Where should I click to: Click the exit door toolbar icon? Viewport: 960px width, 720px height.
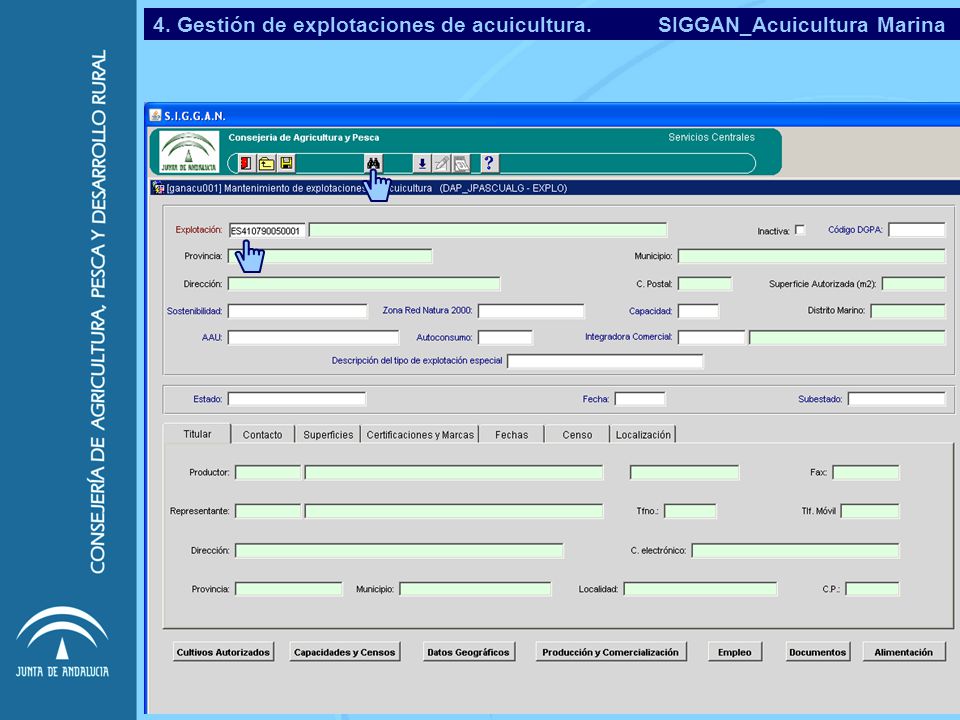click(246, 163)
